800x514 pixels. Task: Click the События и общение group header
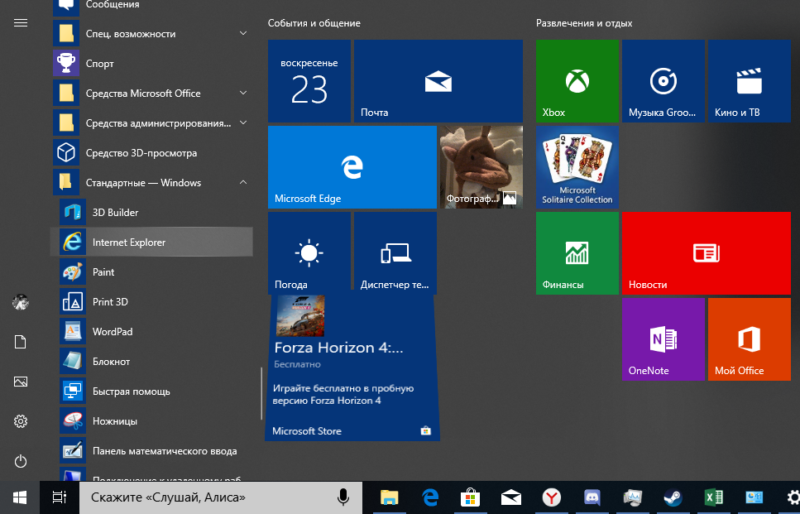tap(314, 23)
